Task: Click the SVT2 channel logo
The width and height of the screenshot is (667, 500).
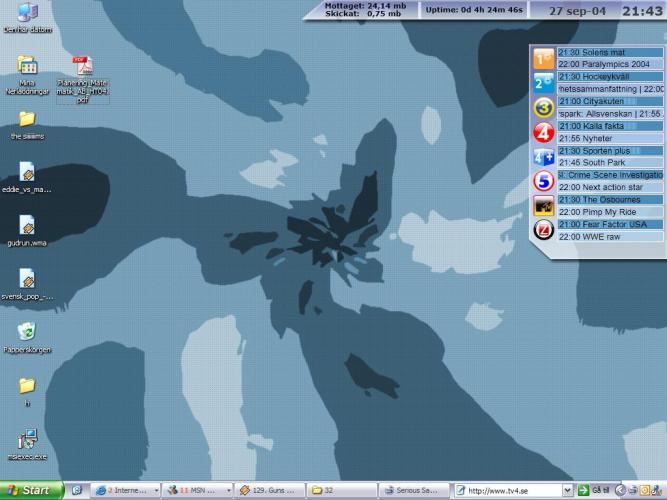Action: (543, 83)
